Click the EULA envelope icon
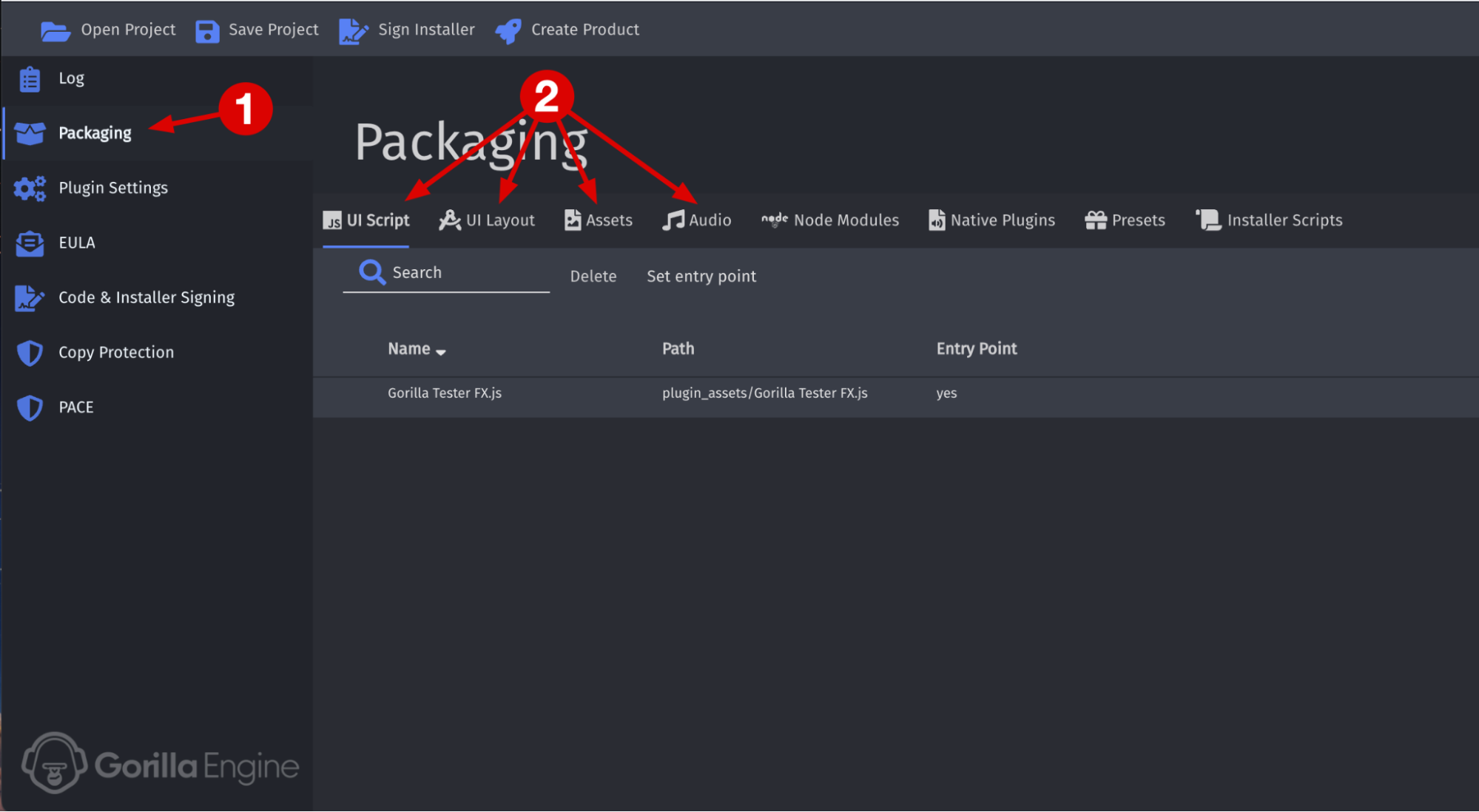The image size is (1479, 812). 30,243
